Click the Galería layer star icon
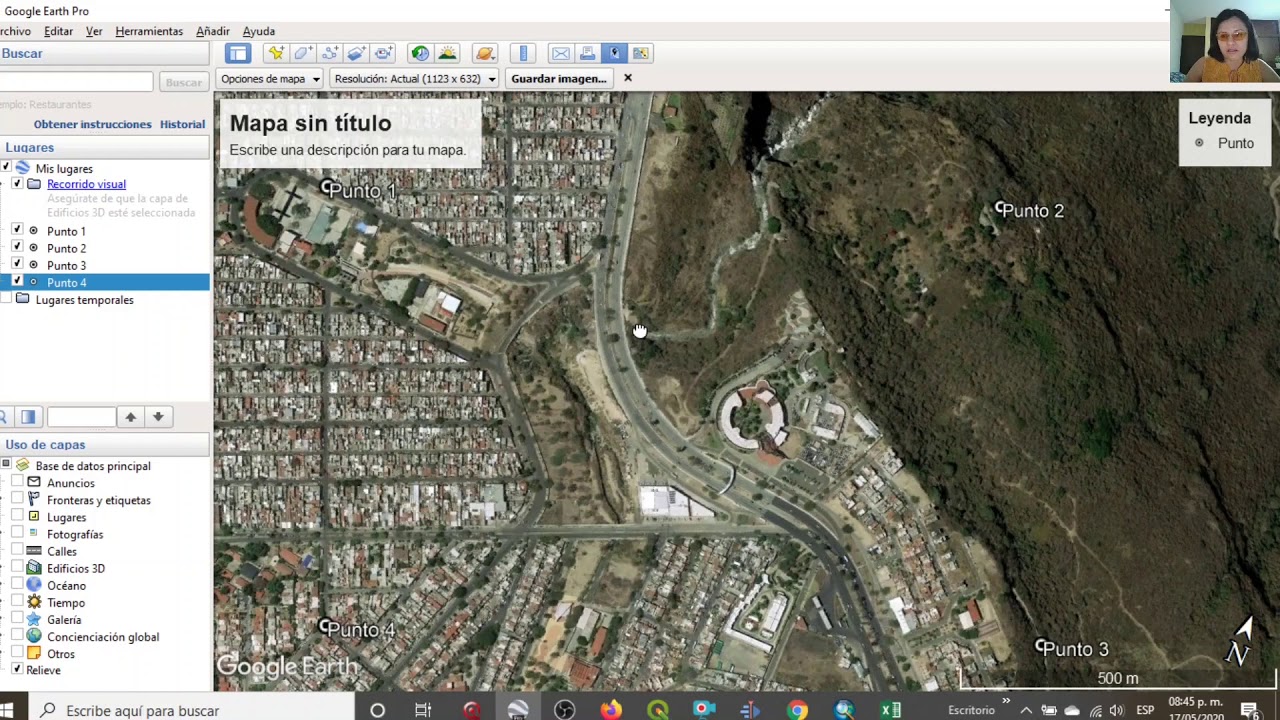 point(34,619)
